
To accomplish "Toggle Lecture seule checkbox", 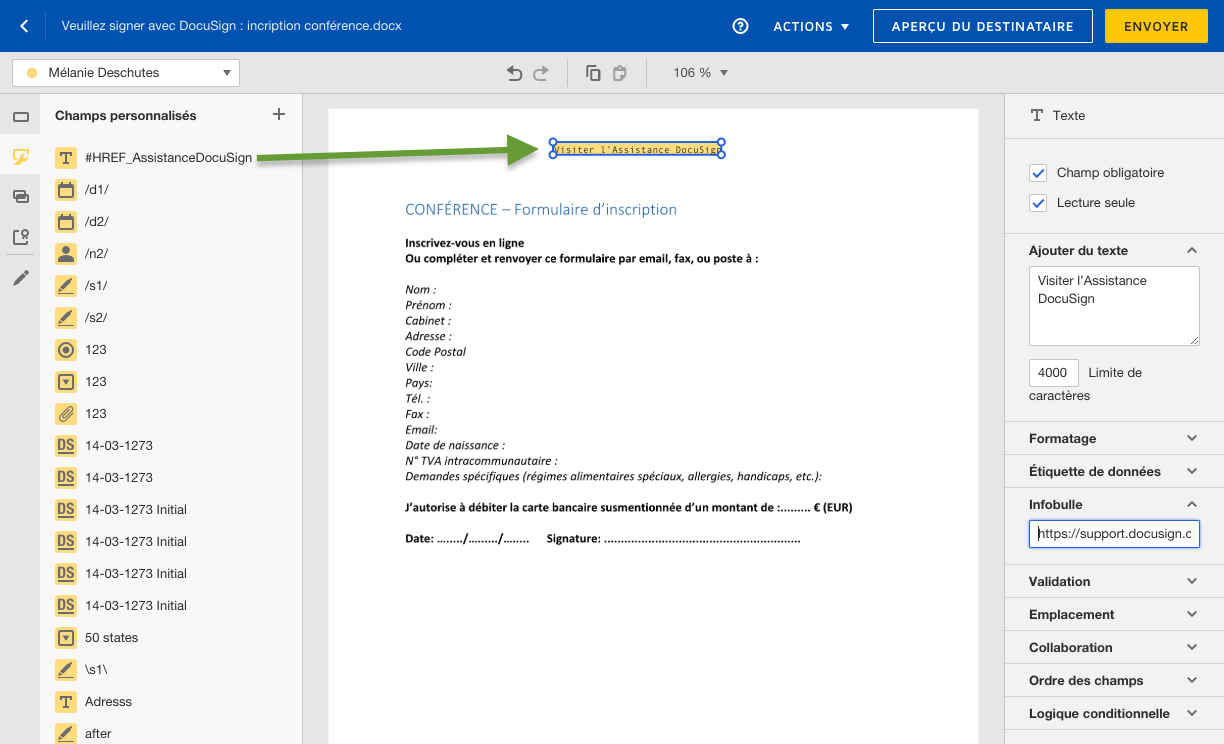I will [x=1038, y=203].
